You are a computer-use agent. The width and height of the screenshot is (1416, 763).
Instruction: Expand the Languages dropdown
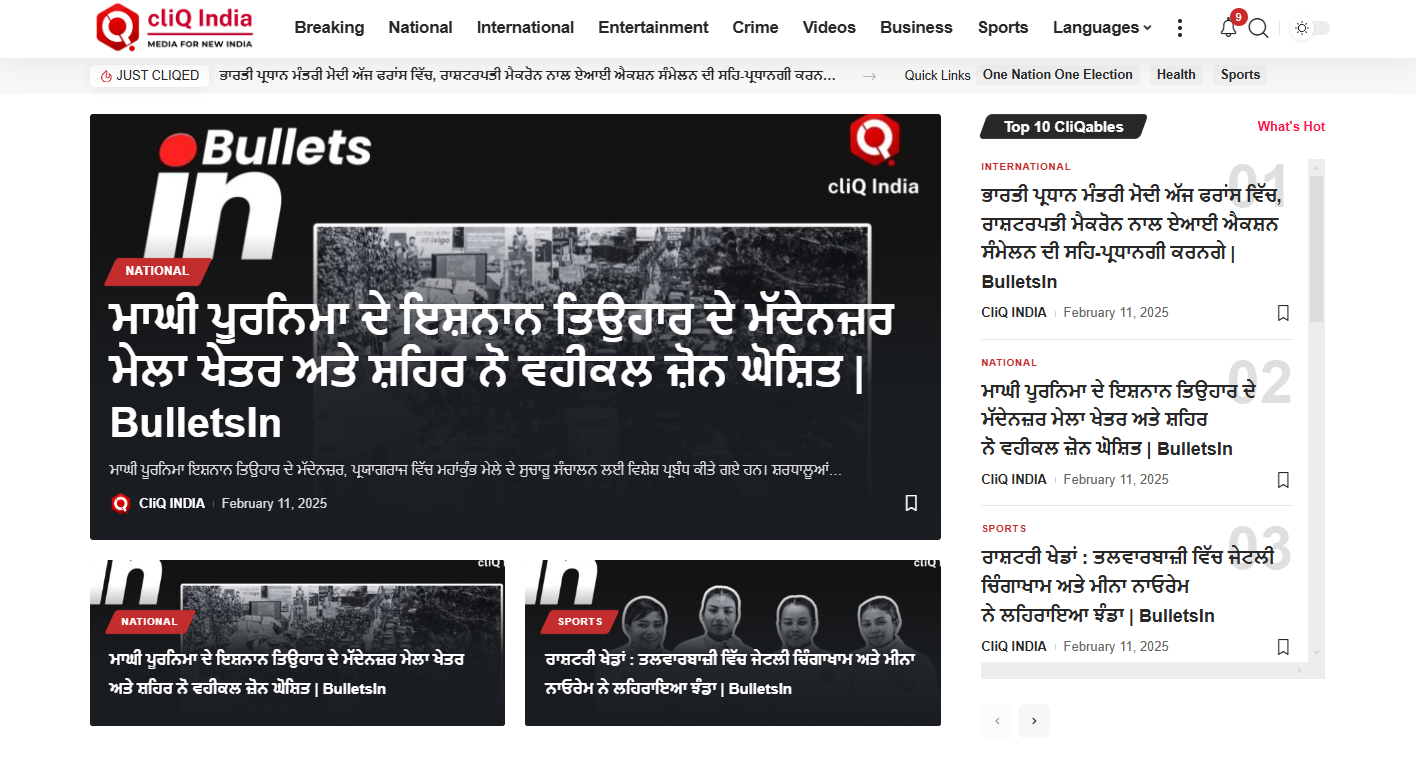[x=1102, y=27]
